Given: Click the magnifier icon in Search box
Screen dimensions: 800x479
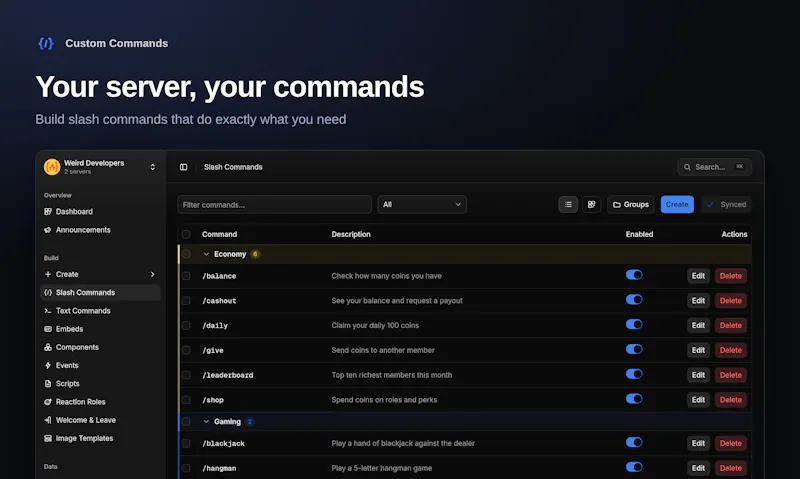Looking at the screenshot, I should click(687, 167).
